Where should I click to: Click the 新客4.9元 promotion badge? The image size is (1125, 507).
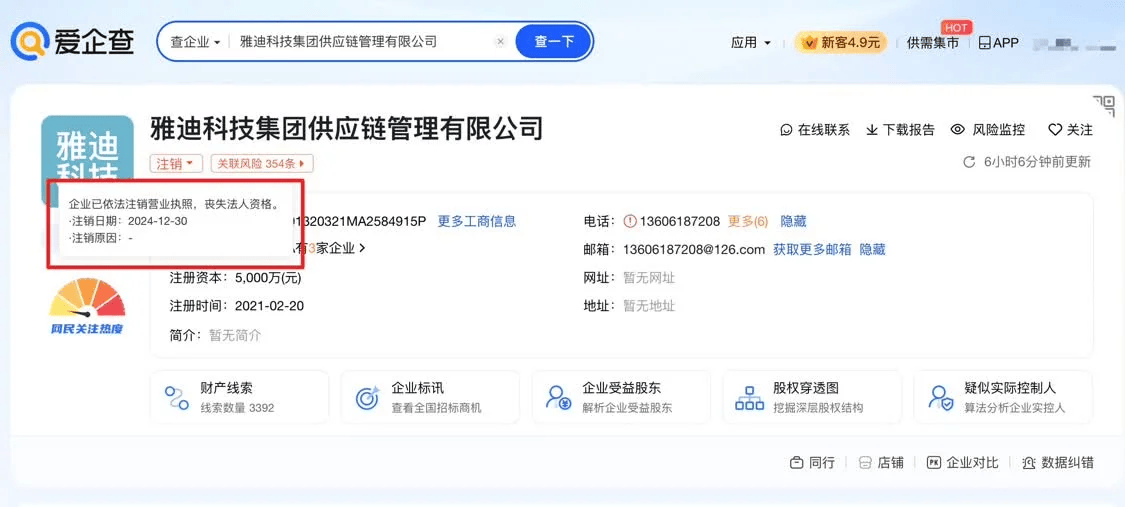[x=840, y=43]
